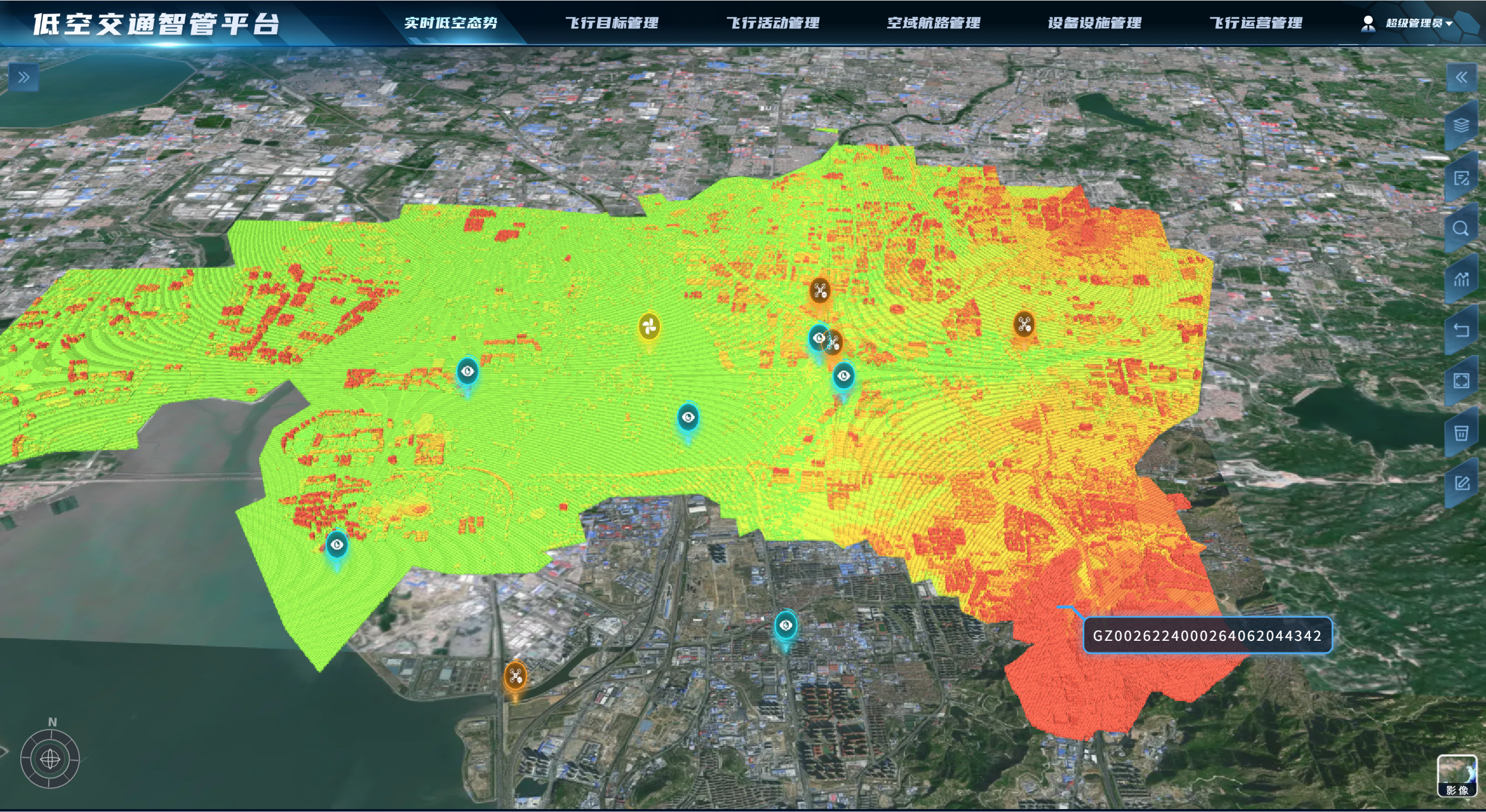Switch to 飞行目标管理 tab
The image size is (1486, 812).
point(612,23)
